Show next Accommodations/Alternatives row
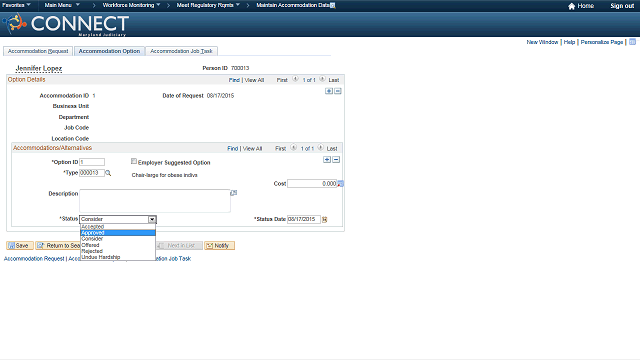Viewport: 640px width, 360px height. [321, 148]
